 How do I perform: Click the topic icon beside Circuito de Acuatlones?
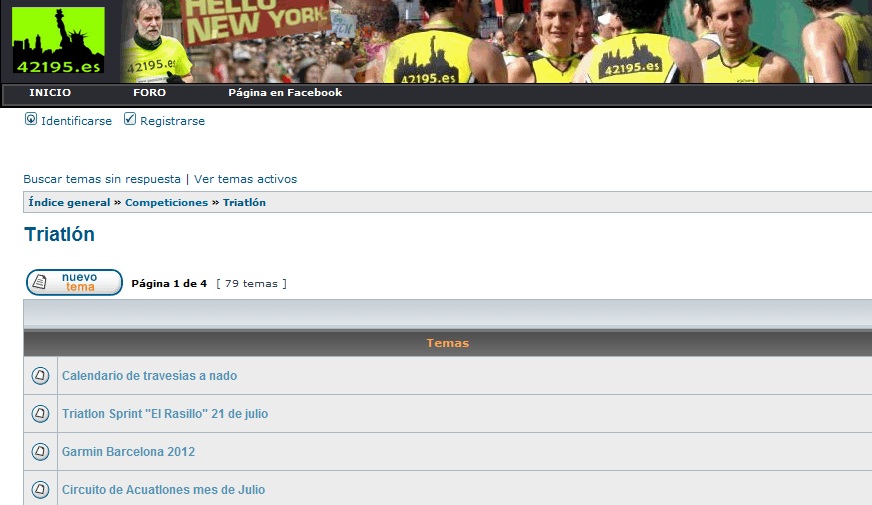[40, 489]
